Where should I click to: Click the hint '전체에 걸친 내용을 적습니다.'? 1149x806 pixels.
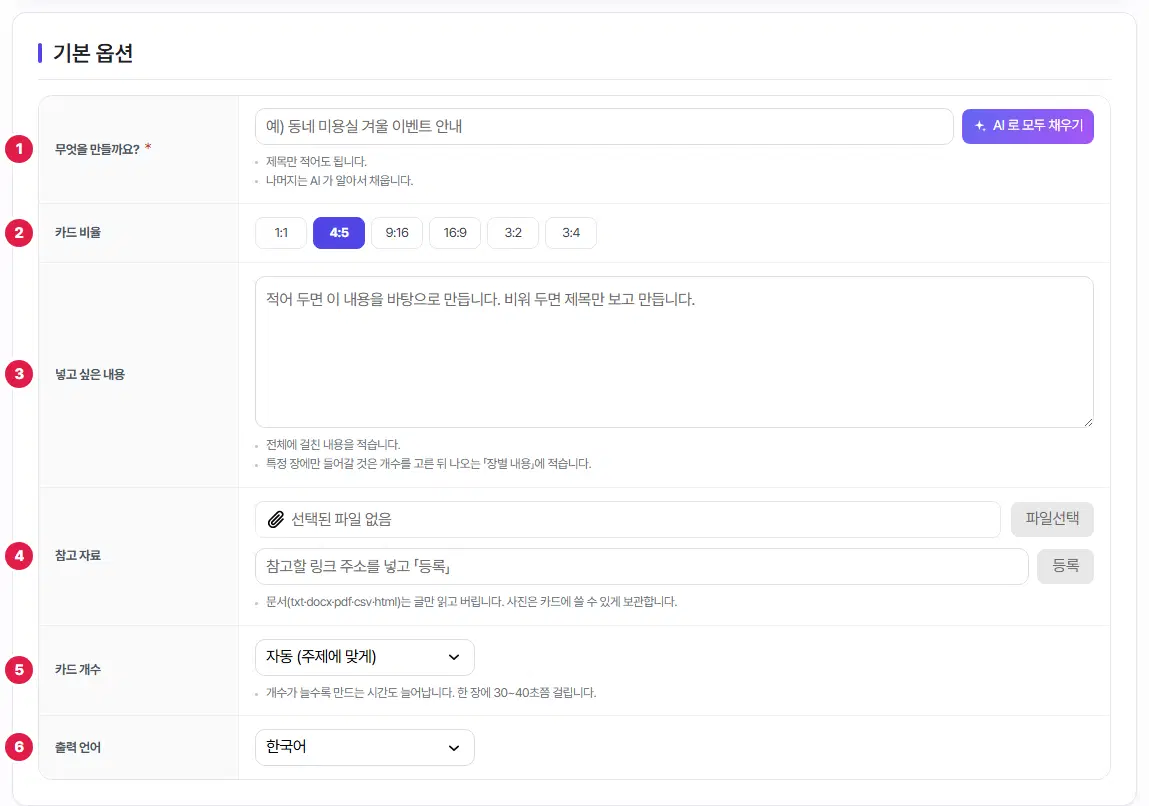click(333, 445)
